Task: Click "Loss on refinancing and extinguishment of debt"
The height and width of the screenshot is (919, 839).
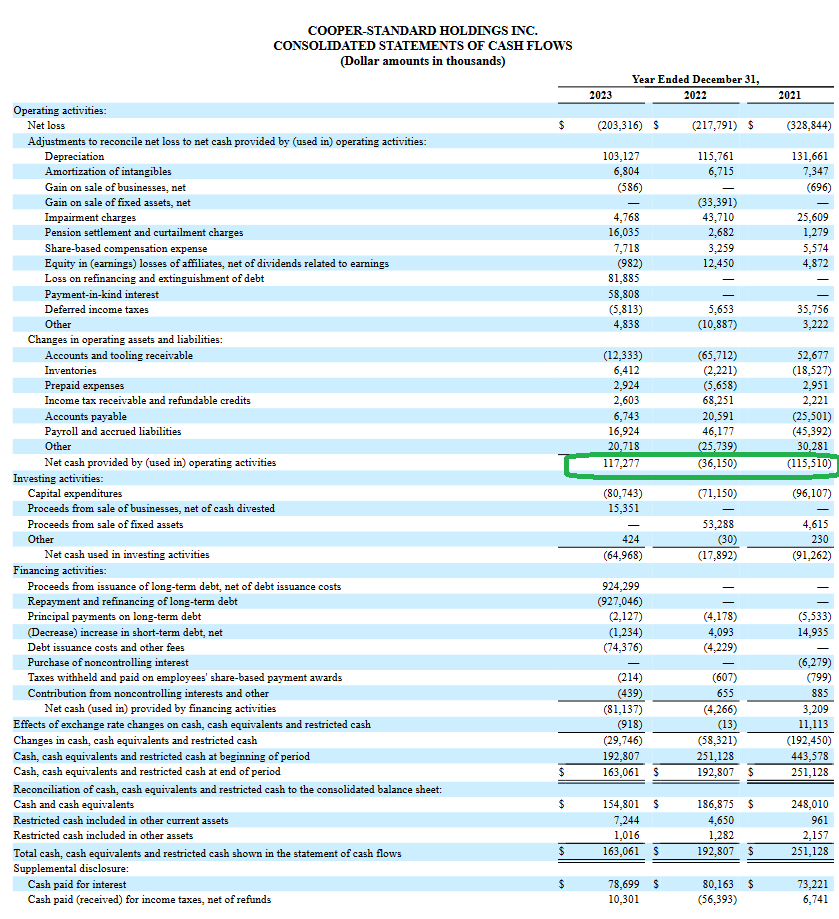Action: pos(155,278)
